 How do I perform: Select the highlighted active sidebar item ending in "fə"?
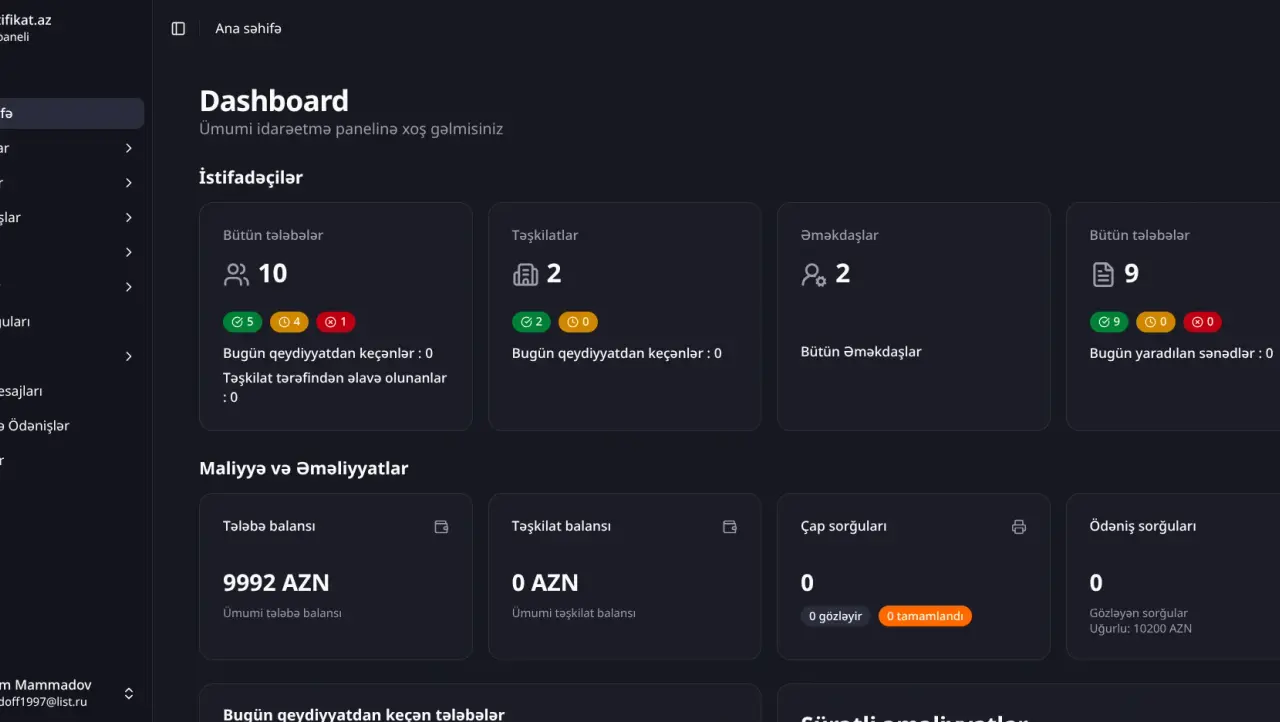point(70,113)
